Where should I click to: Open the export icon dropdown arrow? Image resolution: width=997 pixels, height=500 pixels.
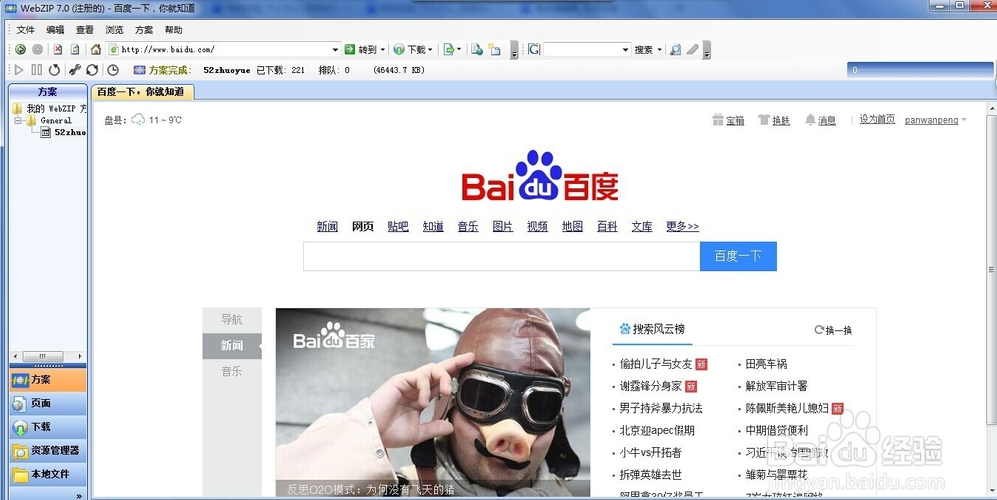pyautogui.click(x=459, y=50)
